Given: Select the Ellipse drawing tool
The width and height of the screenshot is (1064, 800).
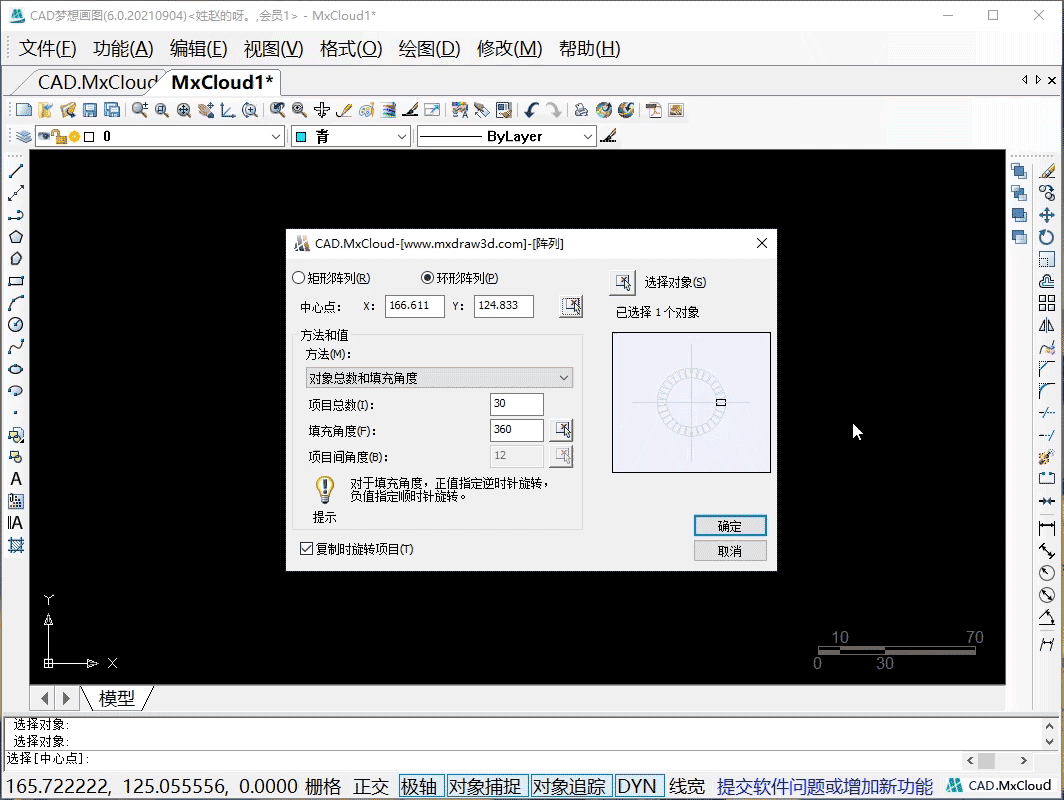Looking at the screenshot, I should 16,369.
